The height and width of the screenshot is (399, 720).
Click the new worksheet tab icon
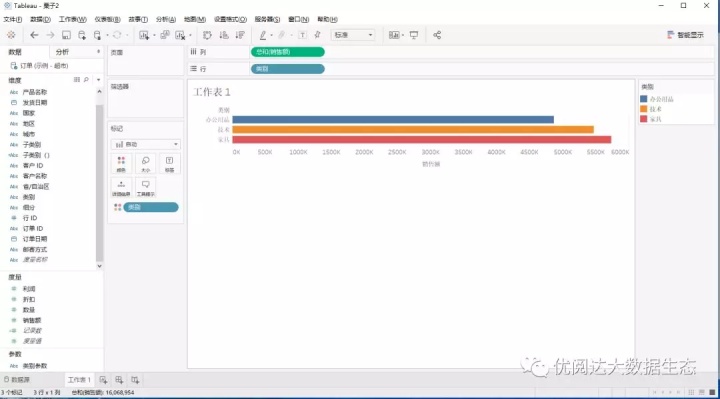click(x=103, y=380)
